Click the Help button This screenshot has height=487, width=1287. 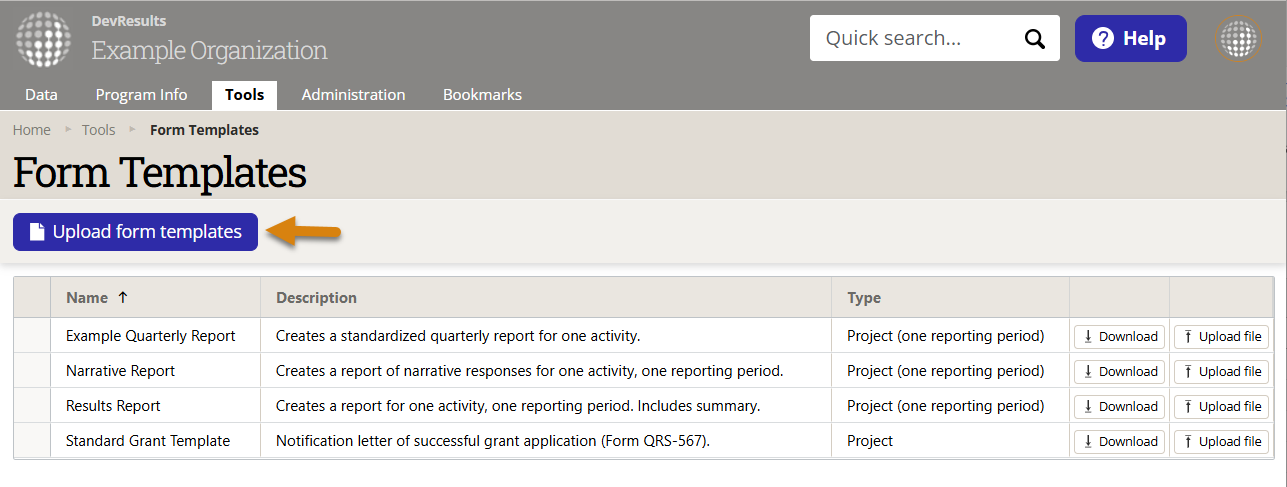point(1130,39)
